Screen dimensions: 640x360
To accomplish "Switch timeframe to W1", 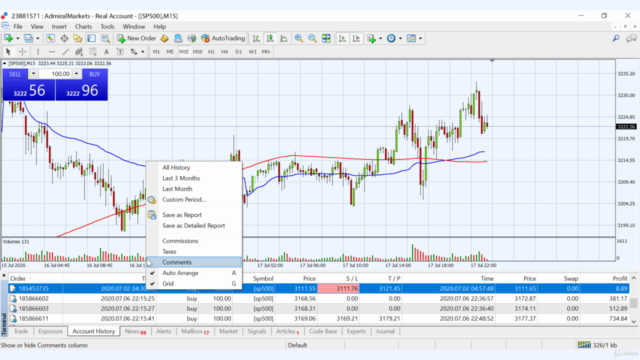I will click(x=253, y=52).
